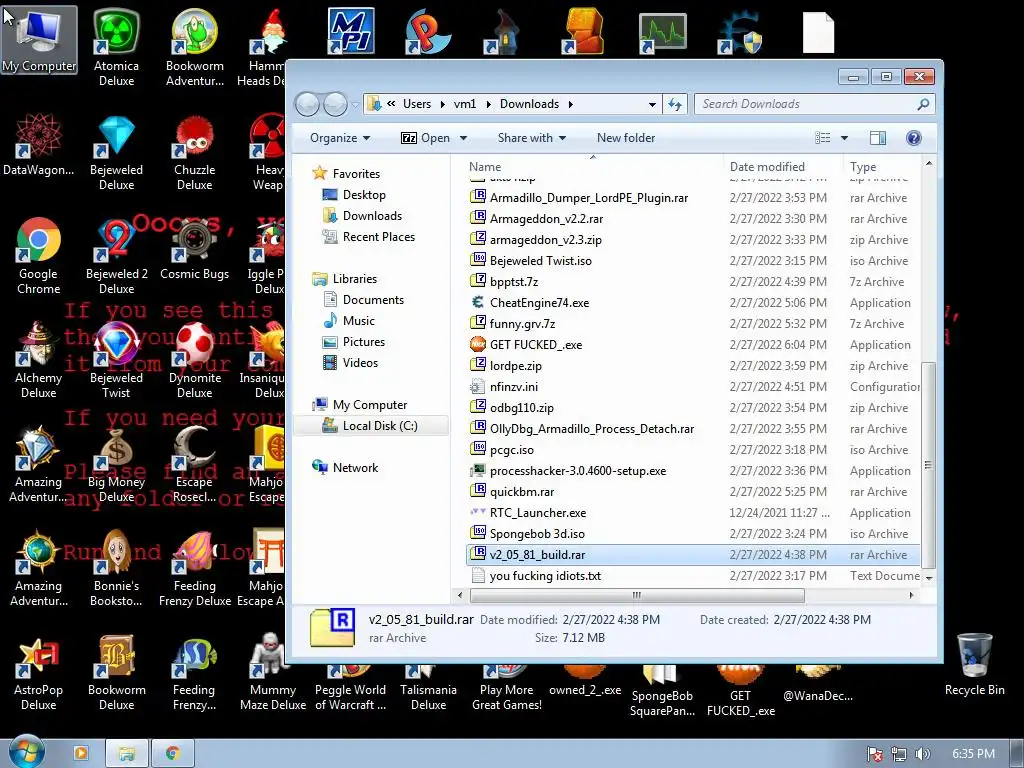Click the horizontal scrollbar in file list

point(637,595)
